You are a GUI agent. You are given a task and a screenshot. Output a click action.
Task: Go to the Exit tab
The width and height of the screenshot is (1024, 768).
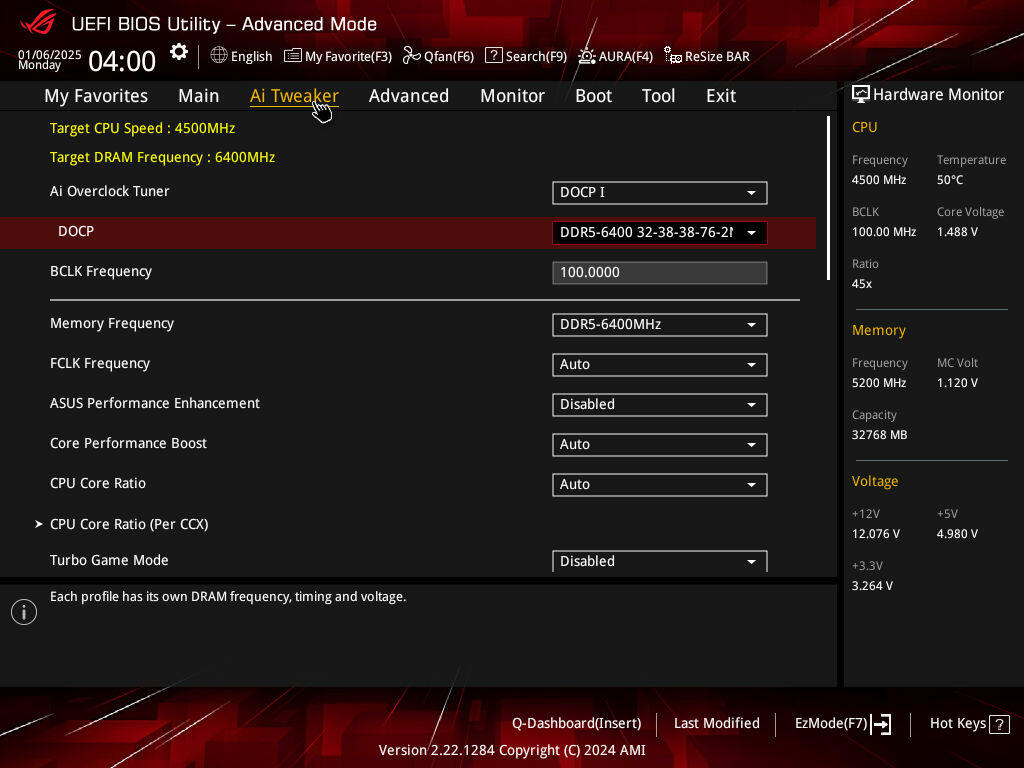(721, 96)
